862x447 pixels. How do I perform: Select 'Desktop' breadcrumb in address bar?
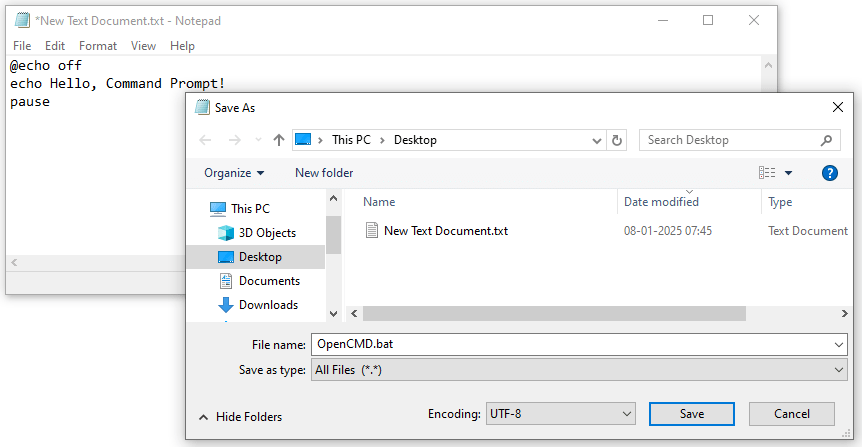415,140
